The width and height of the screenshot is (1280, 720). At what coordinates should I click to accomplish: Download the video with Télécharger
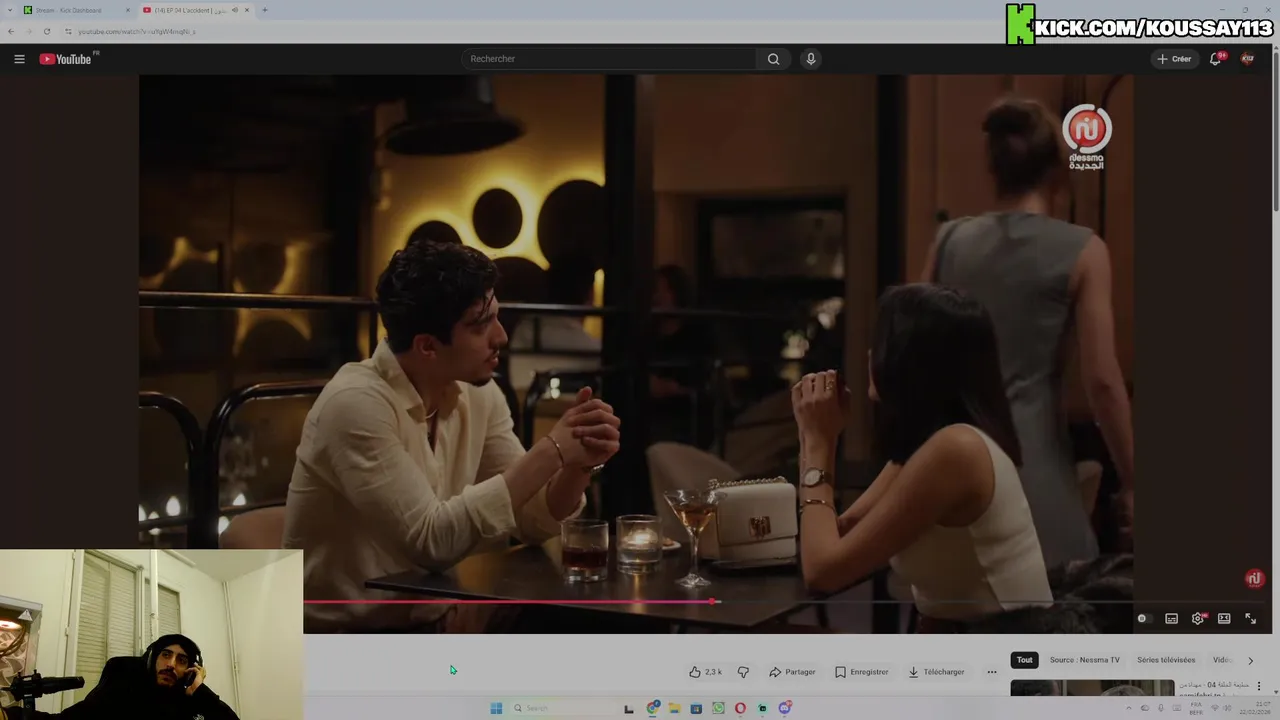coord(937,672)
